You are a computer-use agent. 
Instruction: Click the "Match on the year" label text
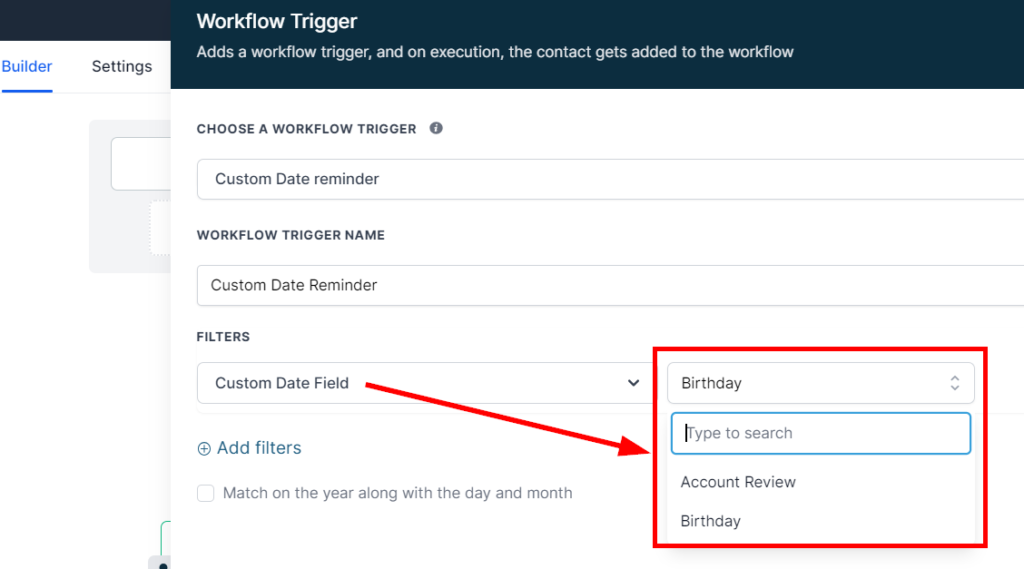pos(397,493)
